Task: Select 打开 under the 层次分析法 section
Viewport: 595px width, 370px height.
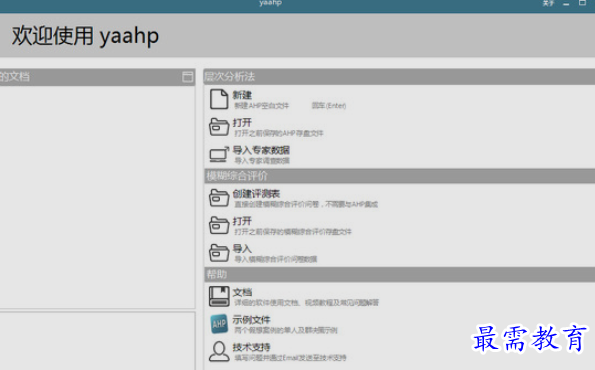Action: click(x=242, y=123)
